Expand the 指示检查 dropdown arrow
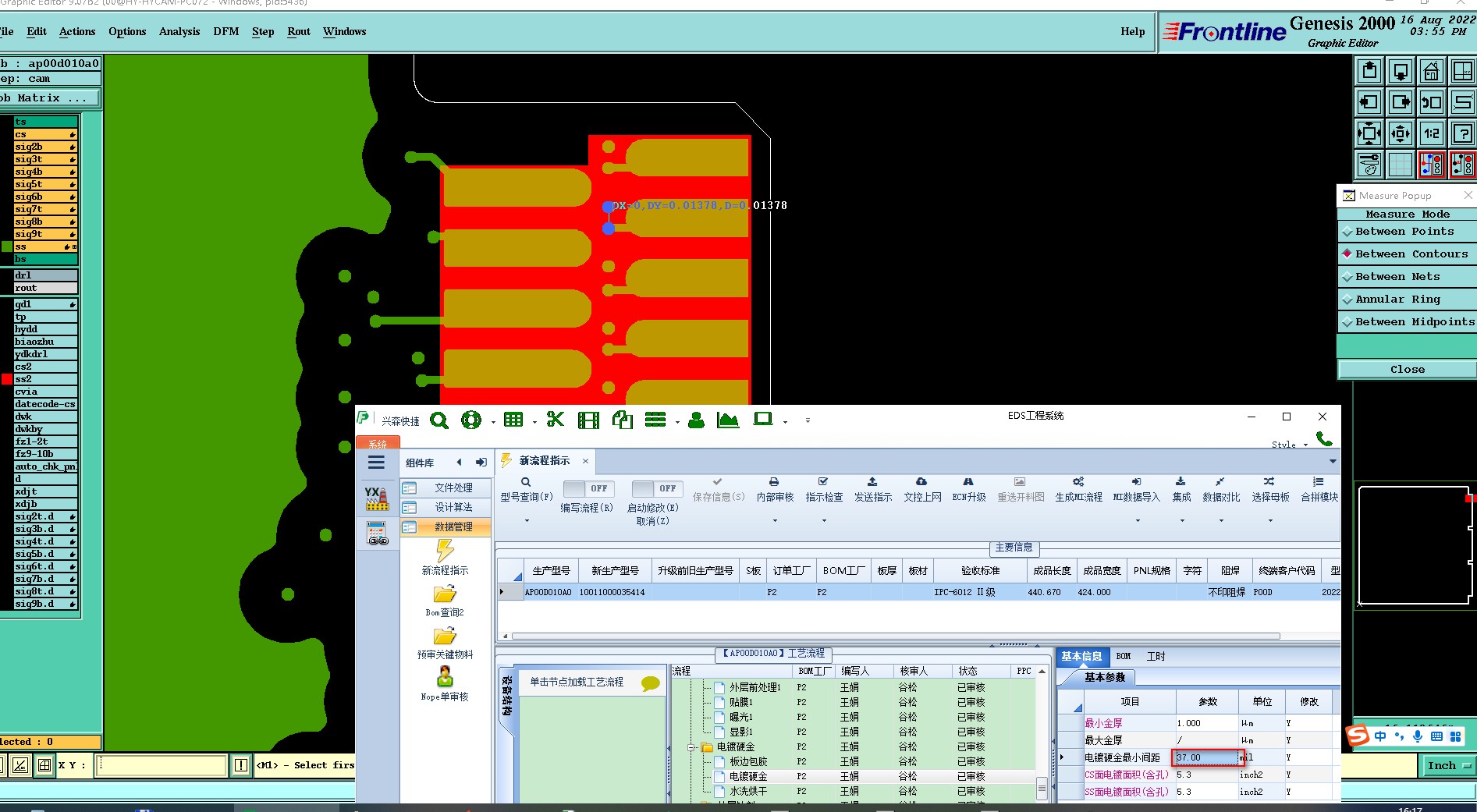1477x812 pixels. click(824, 520)
